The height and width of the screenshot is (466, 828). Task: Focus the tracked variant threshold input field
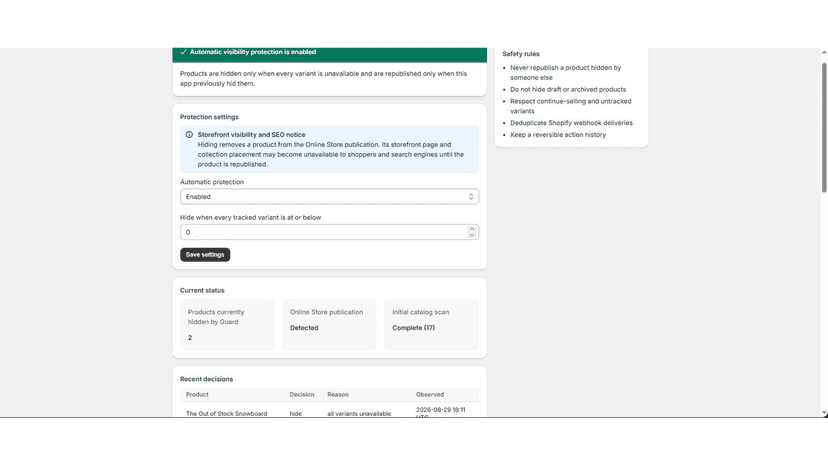pyautogui.click(x=329, y=232)
